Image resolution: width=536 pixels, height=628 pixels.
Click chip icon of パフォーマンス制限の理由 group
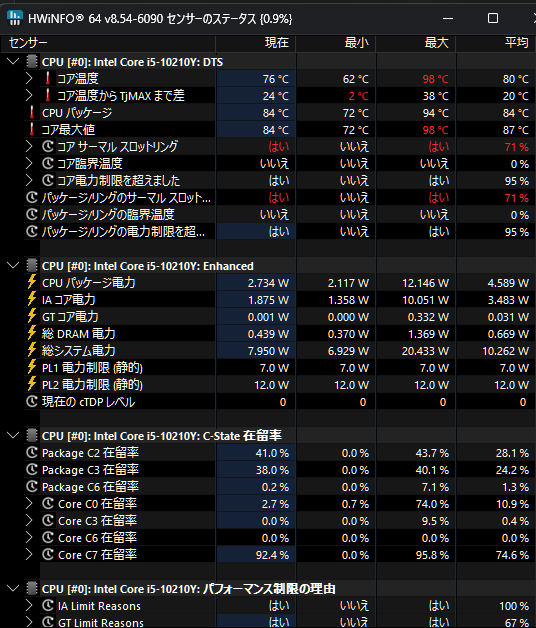(x=32, y=588)
